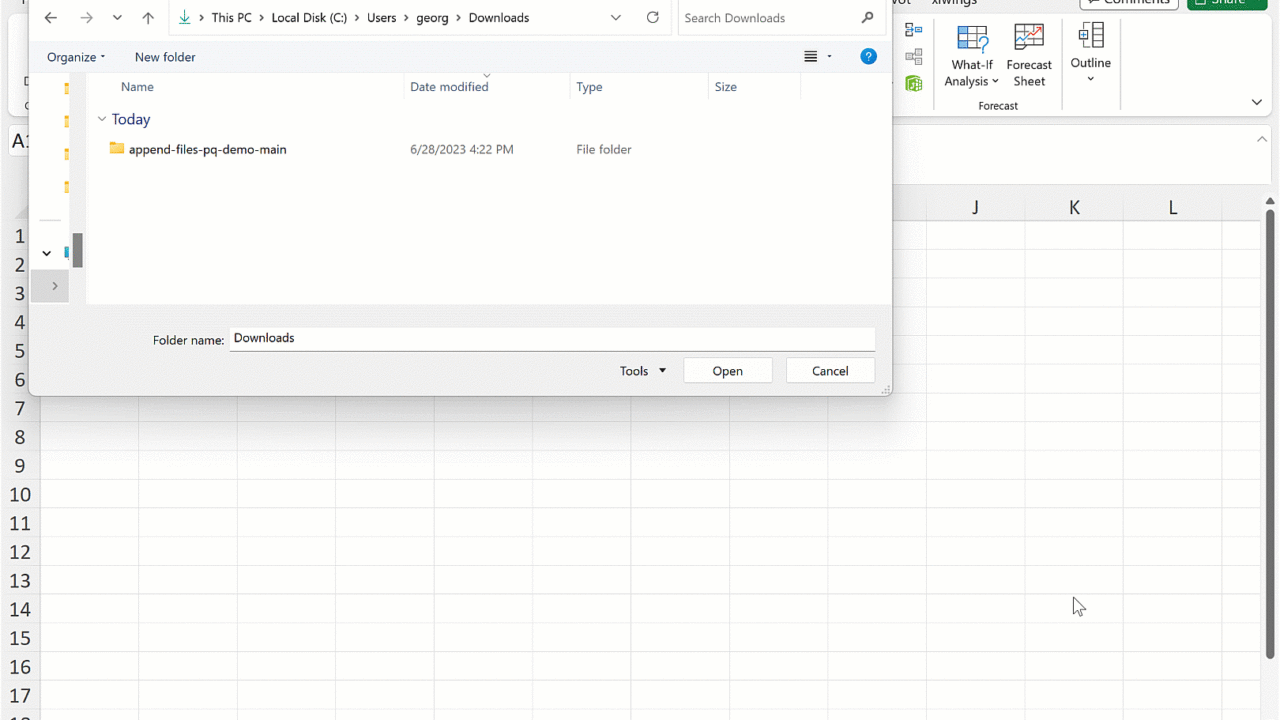Click the Open button
Image resolution: width=1280 pixels, height=720 pixels.
[x=728, y=371]
